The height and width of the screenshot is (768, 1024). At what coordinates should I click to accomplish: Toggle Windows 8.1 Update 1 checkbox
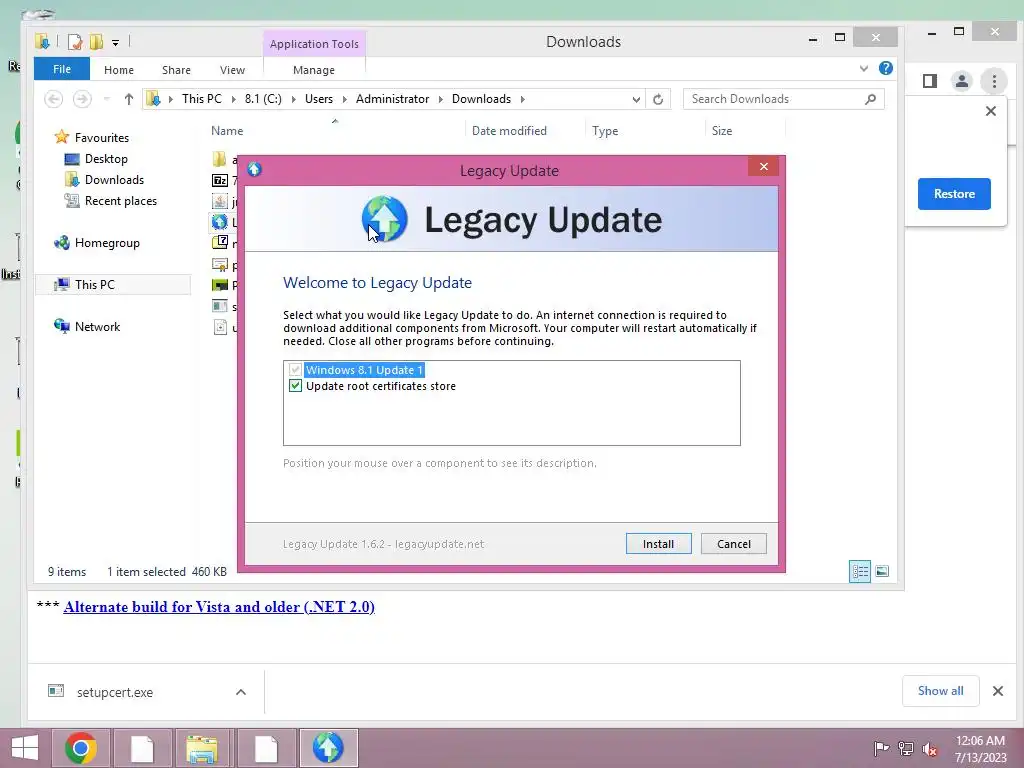pos(295,370)
